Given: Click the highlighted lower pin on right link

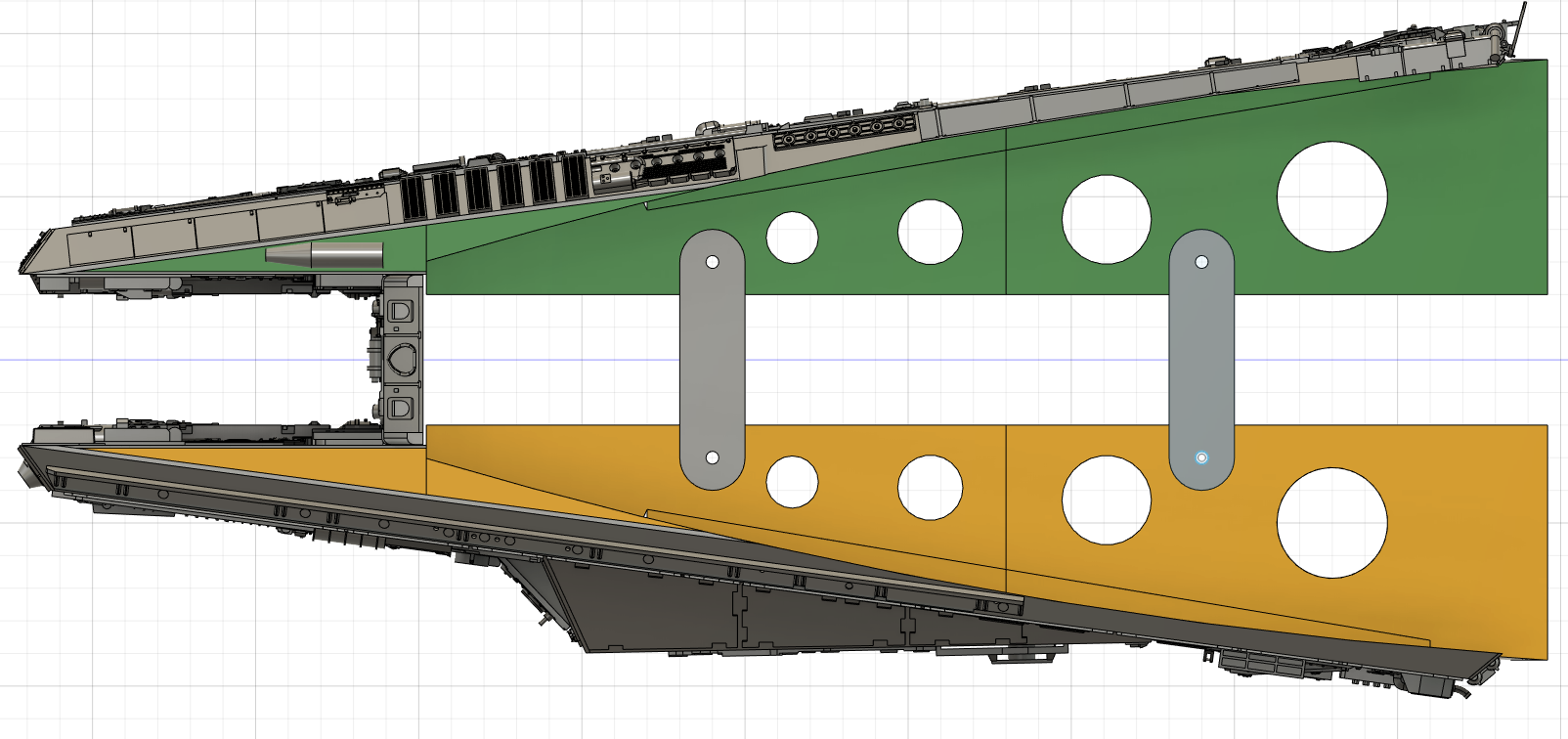Looking at the screenshot, I should click(1201, 457).
